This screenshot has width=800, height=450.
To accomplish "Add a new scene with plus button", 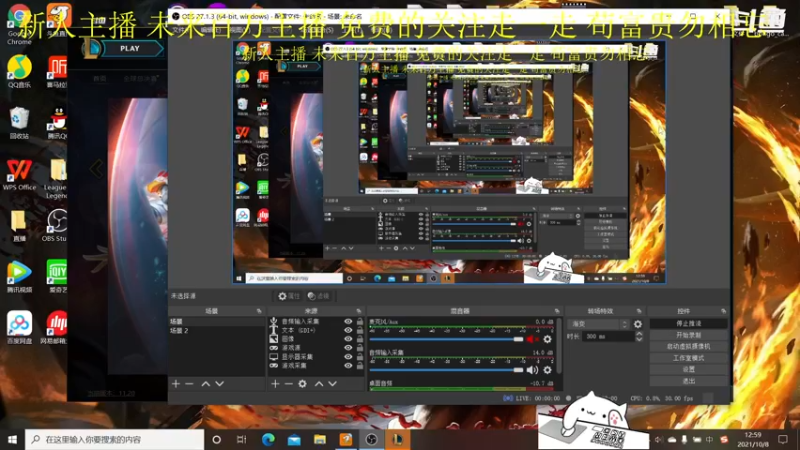I will click(x=176, y=384).
